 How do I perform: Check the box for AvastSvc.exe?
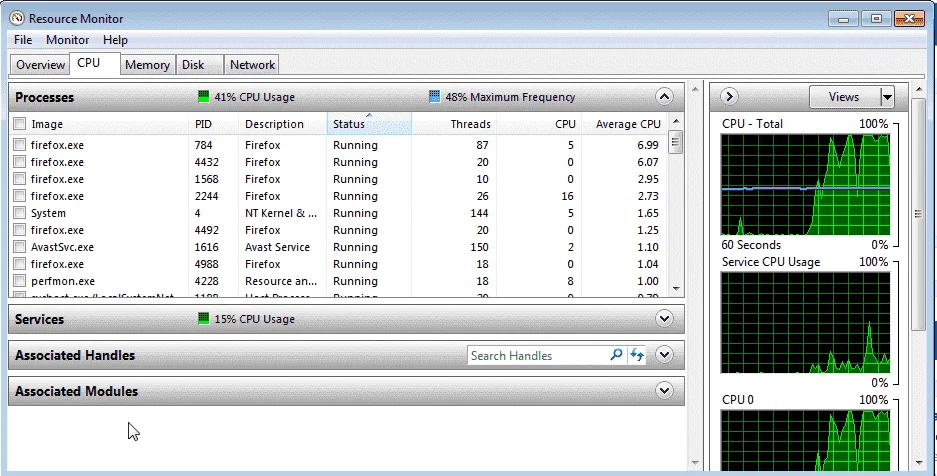tap(20, 247)
